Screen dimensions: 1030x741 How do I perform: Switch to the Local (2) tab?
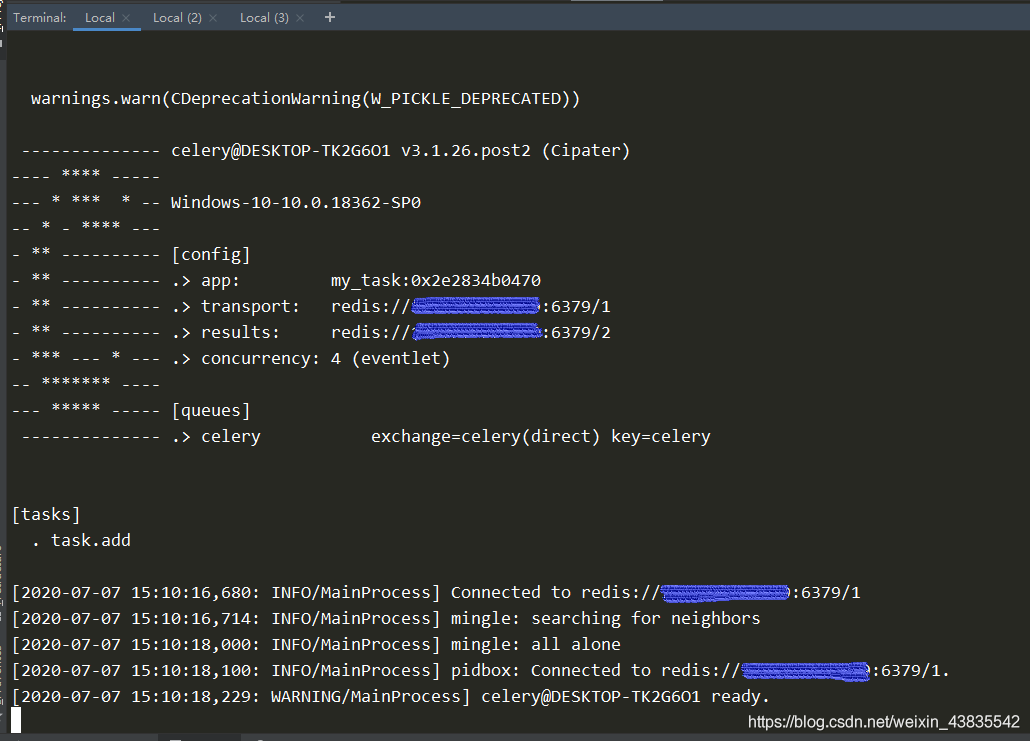(x=177, y=18)
